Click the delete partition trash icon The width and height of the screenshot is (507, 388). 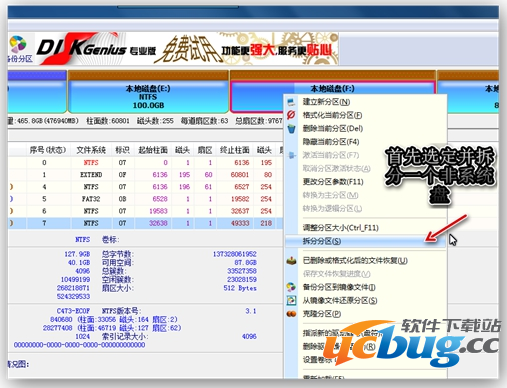[x=291, y=128]
